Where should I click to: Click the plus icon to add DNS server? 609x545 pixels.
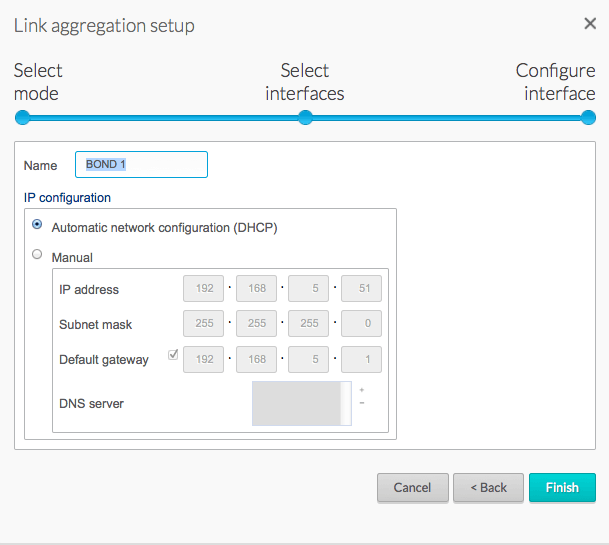click(x=361, y=390)
